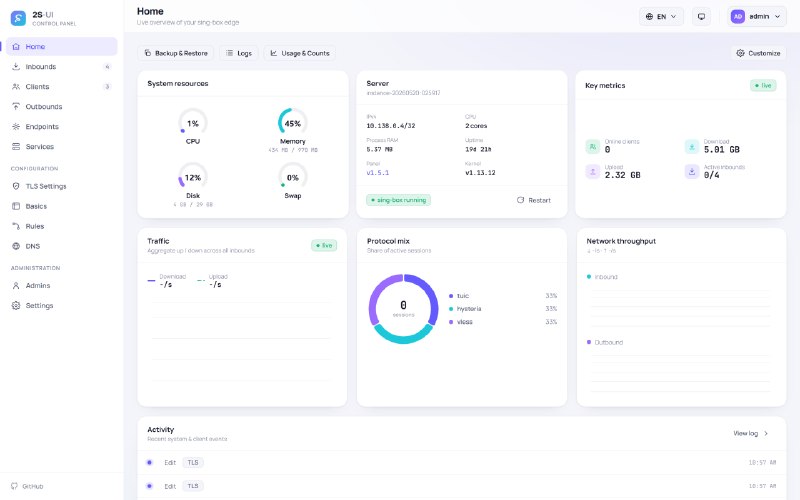Click the Upload metric icon
The image size is (800, 500).
(592, 171)
